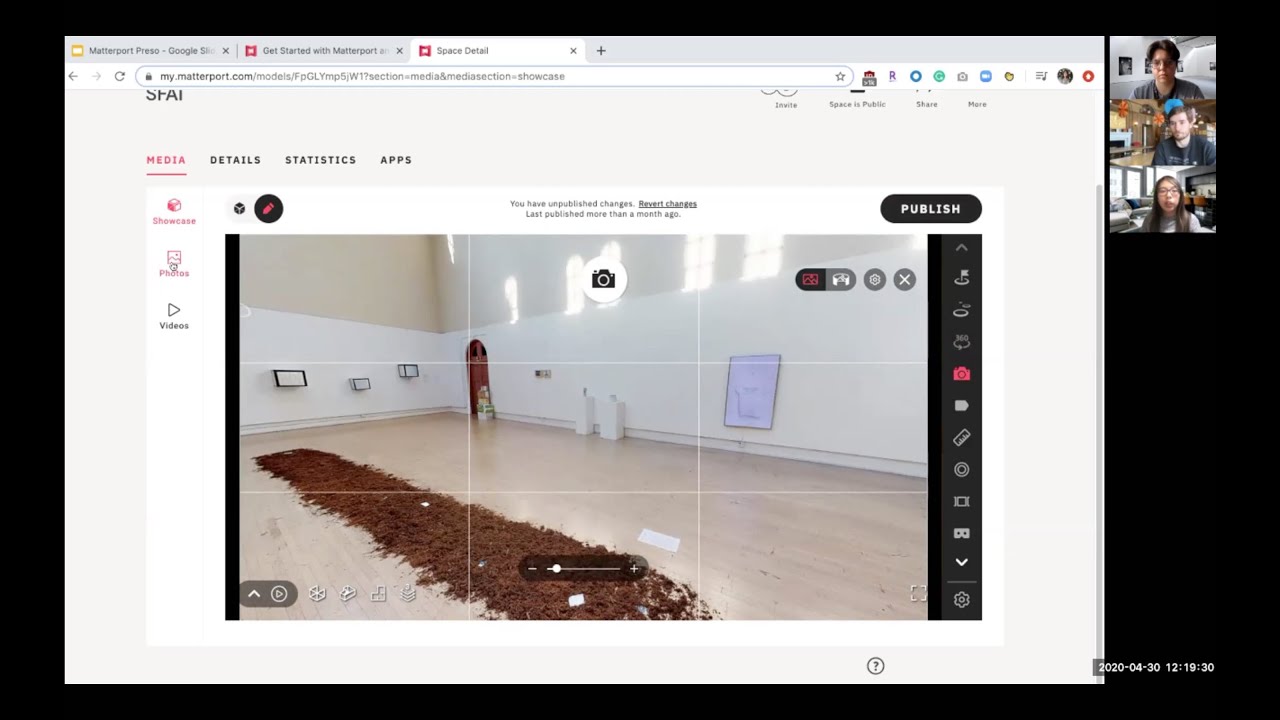Play the highlight reel tour

tap(279, 594)
